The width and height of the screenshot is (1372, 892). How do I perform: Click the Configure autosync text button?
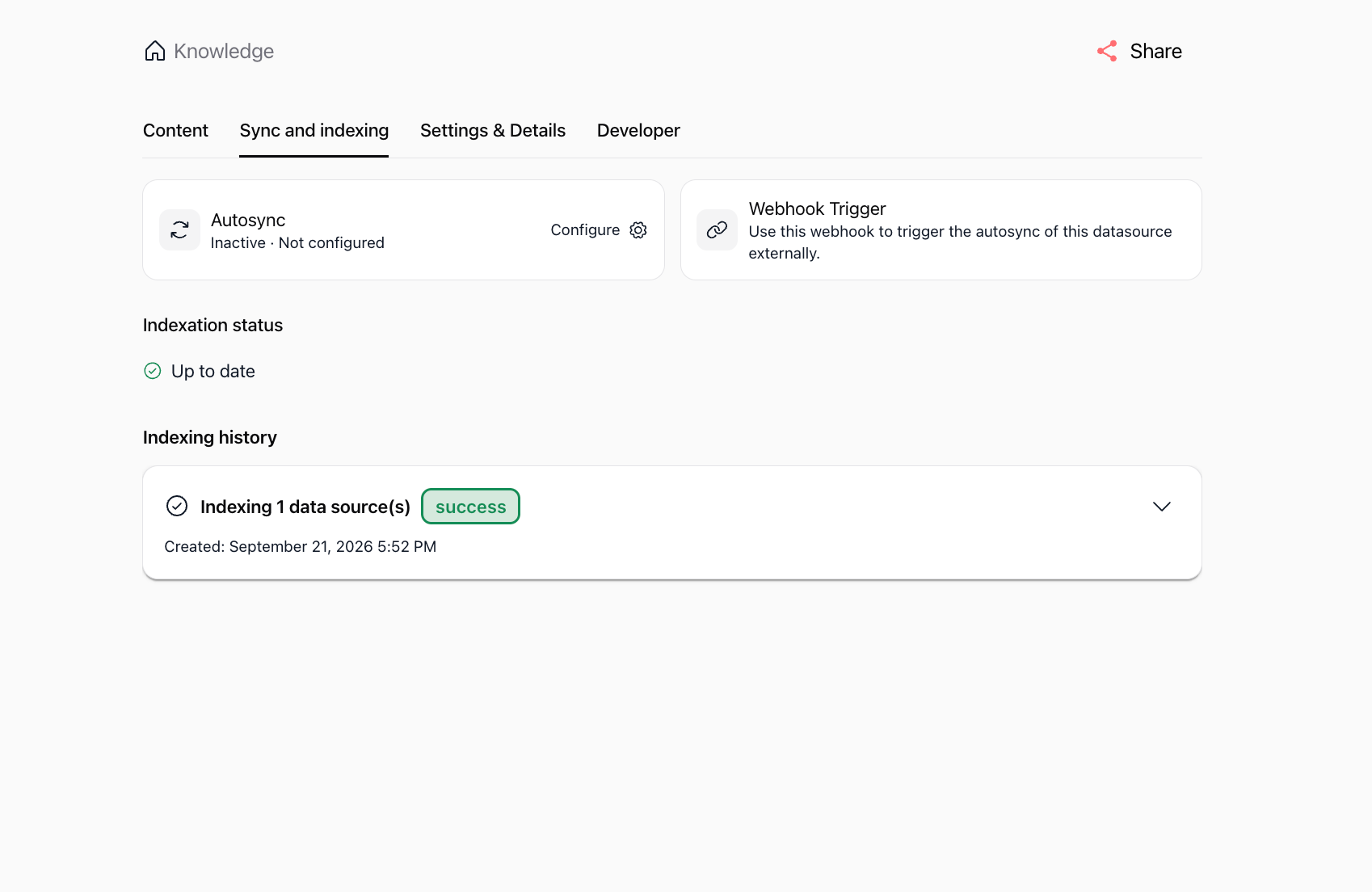click(x=585, y=230)
